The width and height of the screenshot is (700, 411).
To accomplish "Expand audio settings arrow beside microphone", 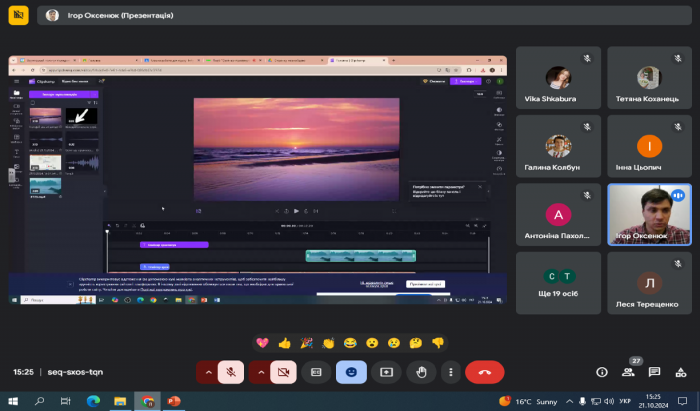I will tap(208, 371).
